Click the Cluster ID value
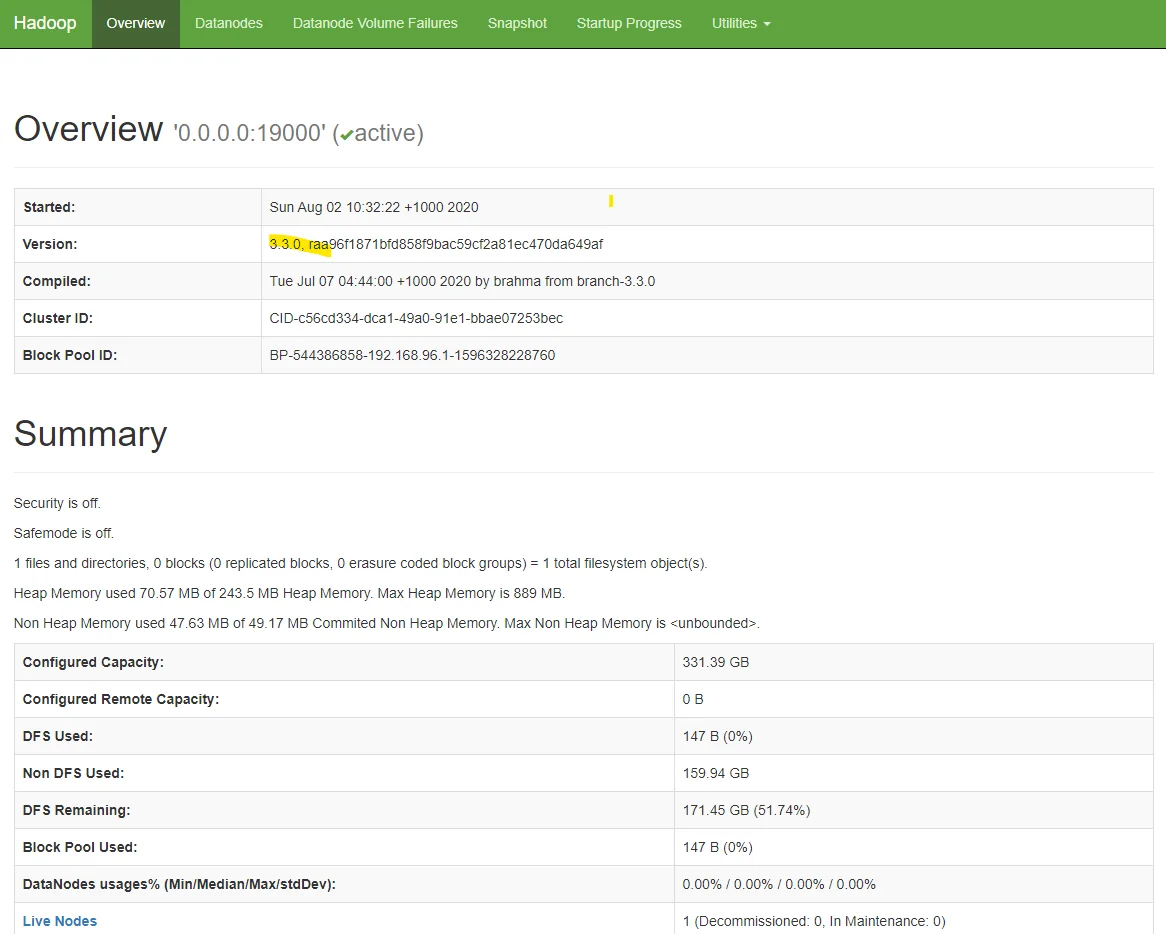 (x=416, y=318)
